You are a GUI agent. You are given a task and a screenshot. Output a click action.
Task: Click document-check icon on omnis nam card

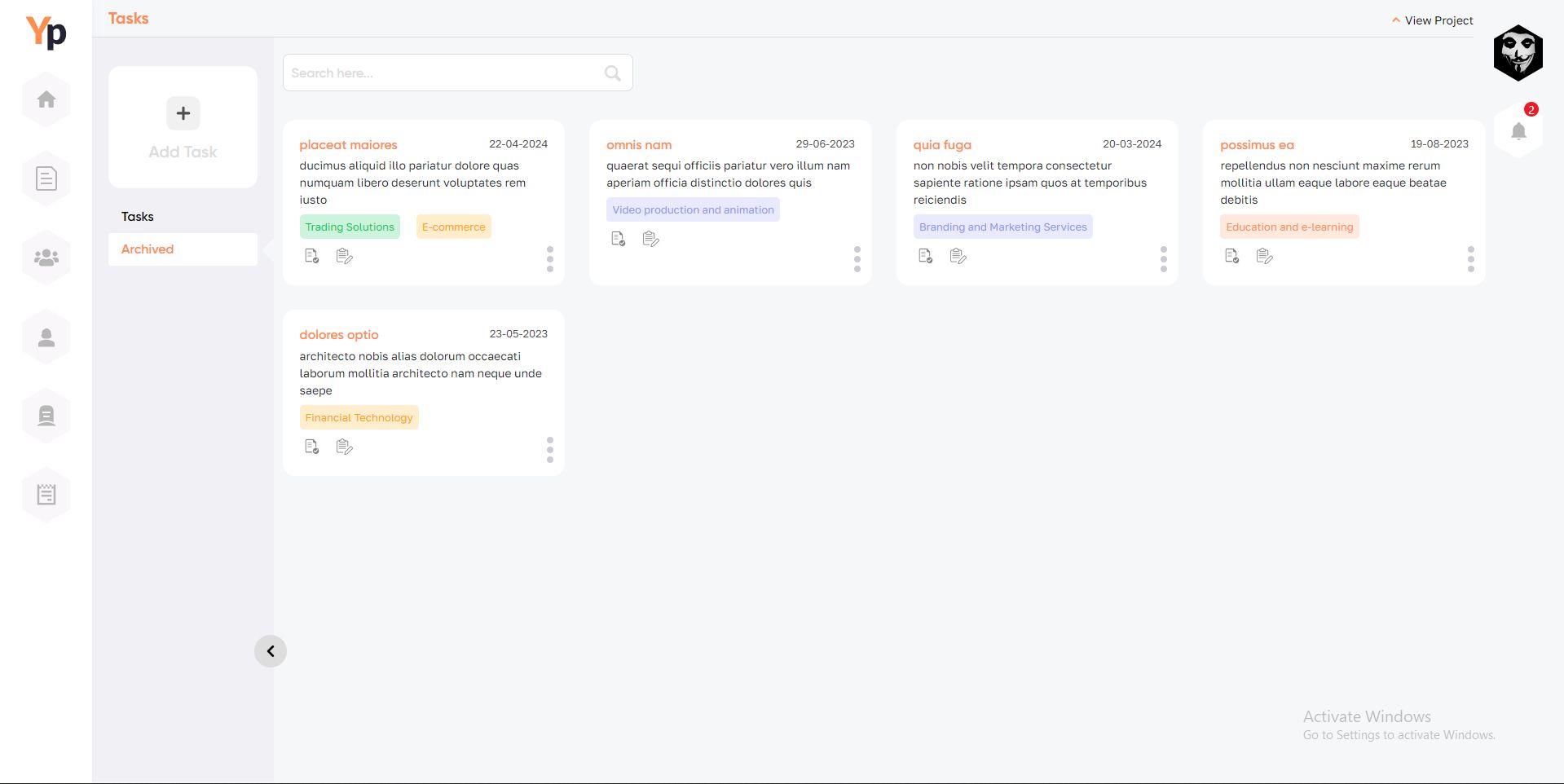click(x=619, y=239)
